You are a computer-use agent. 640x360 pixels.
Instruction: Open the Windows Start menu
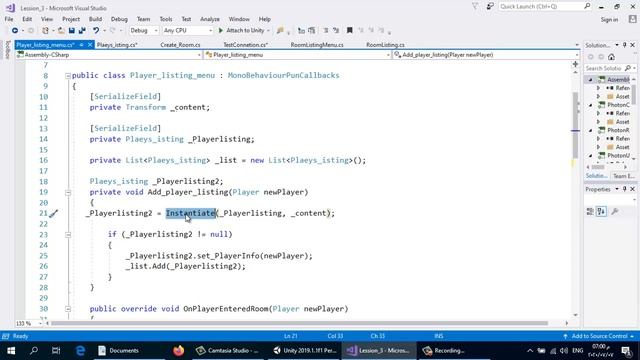pos(11,351)
